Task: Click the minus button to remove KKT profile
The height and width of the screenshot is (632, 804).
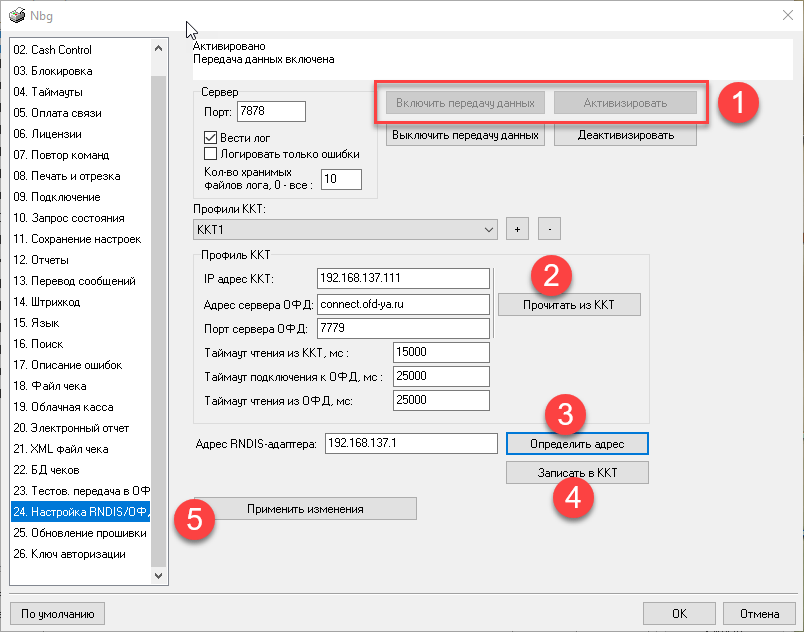Action: 549,229
